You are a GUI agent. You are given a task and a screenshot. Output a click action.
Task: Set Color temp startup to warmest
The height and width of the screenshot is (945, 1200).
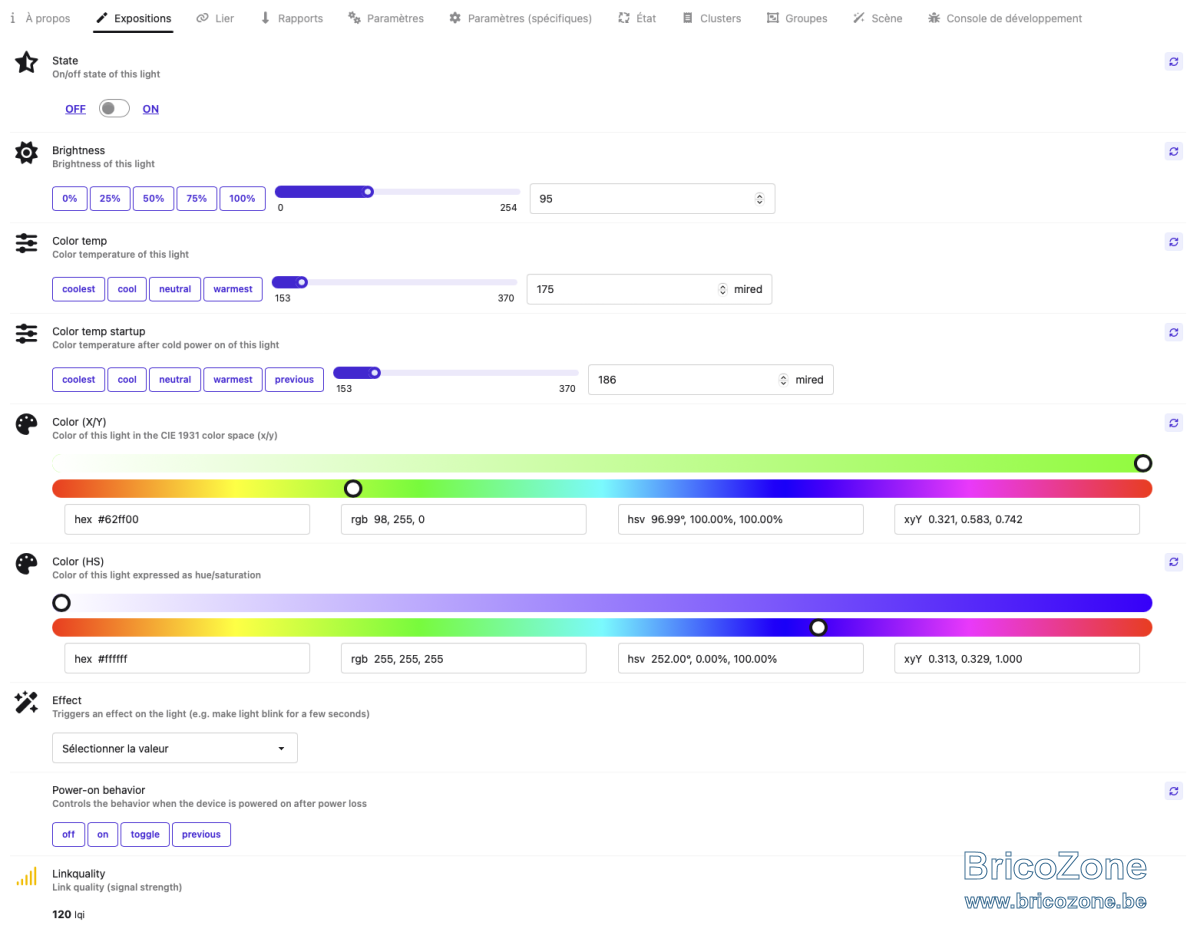point(233,379)
